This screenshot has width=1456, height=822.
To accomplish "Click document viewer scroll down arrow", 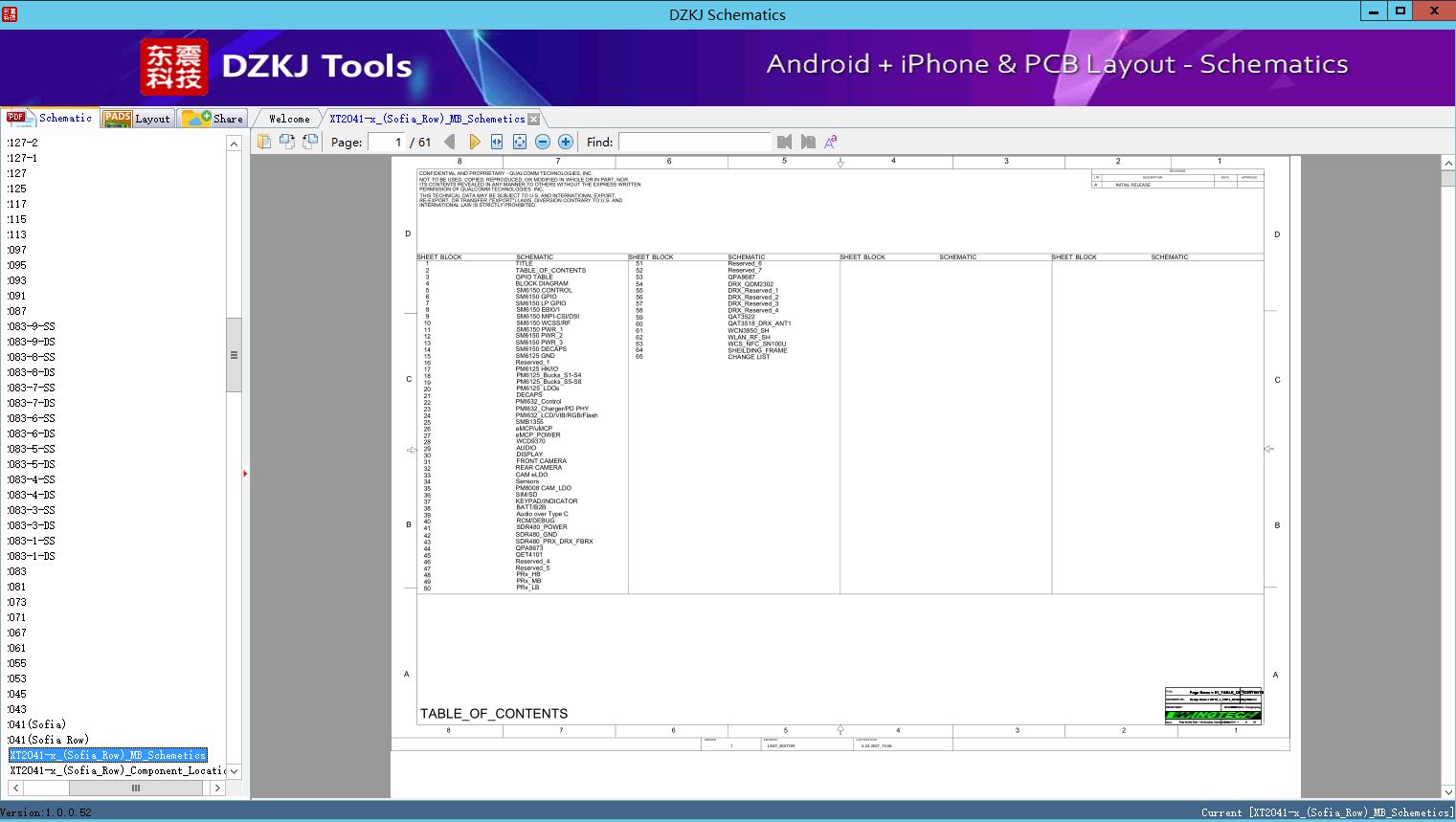I will click(1448, 791).
